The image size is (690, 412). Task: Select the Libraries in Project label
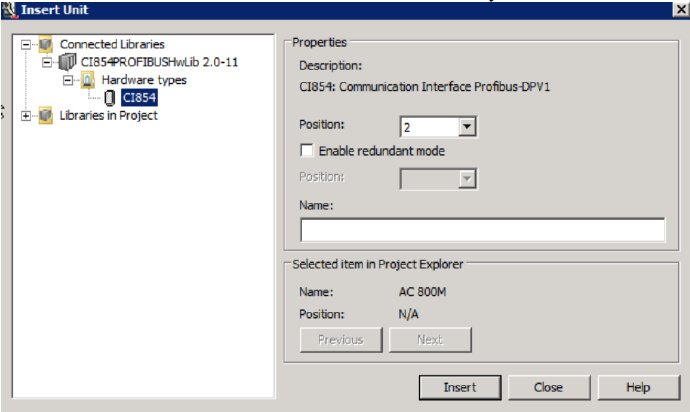108,116
